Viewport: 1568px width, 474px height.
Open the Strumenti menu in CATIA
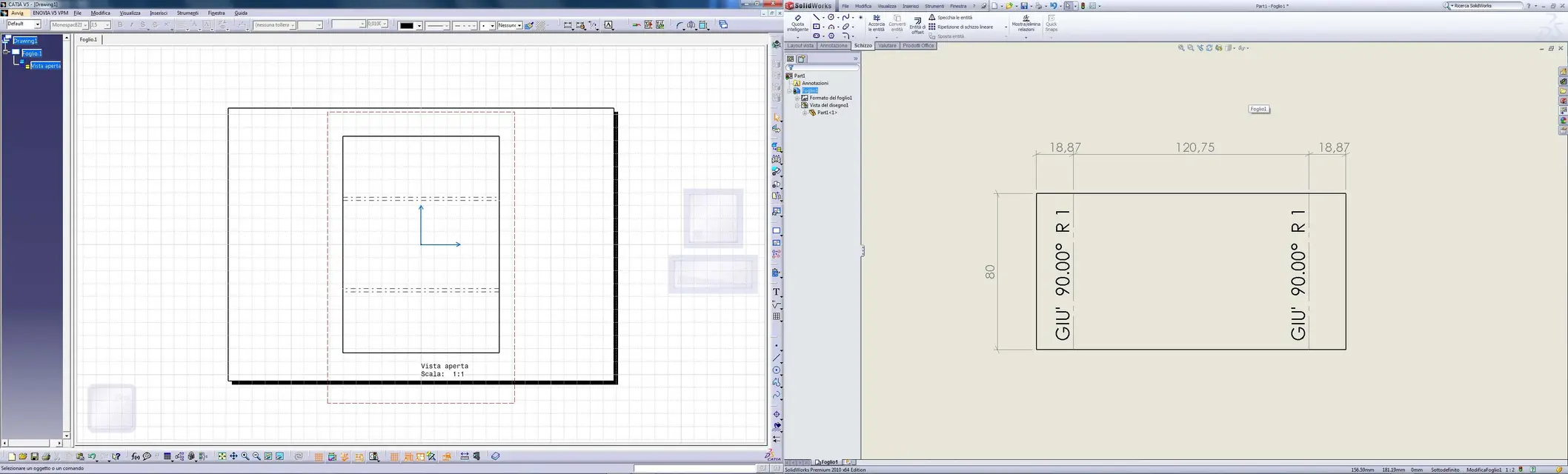coord(187,13)
